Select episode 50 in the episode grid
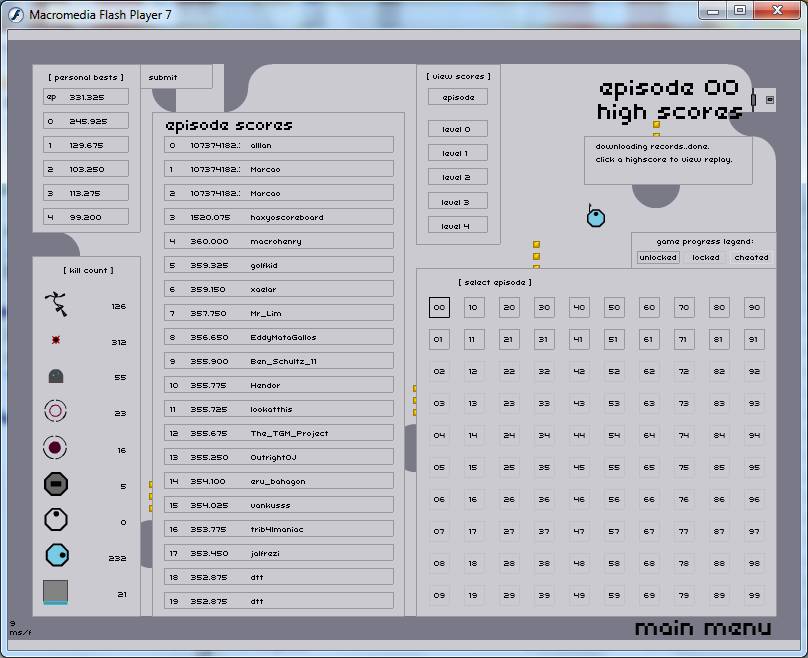 pos(614,308)
